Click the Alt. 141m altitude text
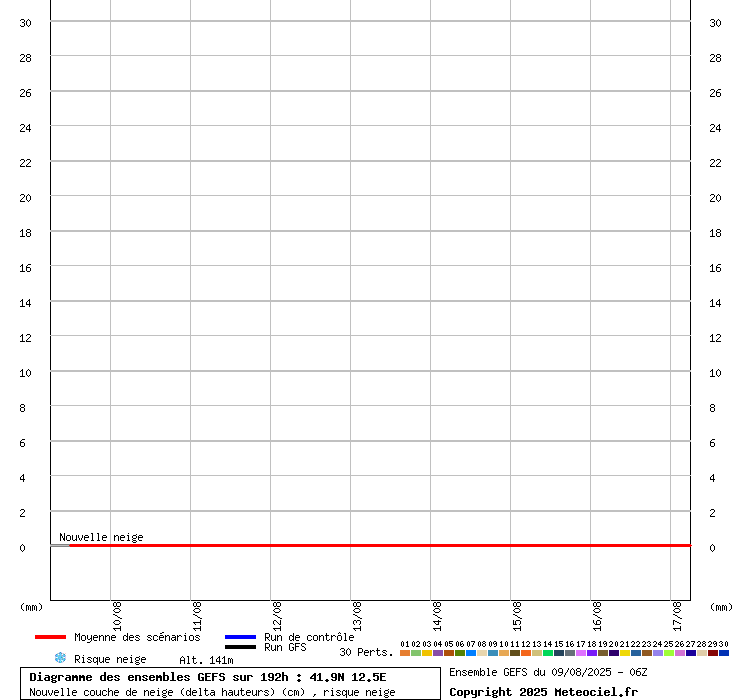This screenshot has width=740, height=700. click(206, 660)
